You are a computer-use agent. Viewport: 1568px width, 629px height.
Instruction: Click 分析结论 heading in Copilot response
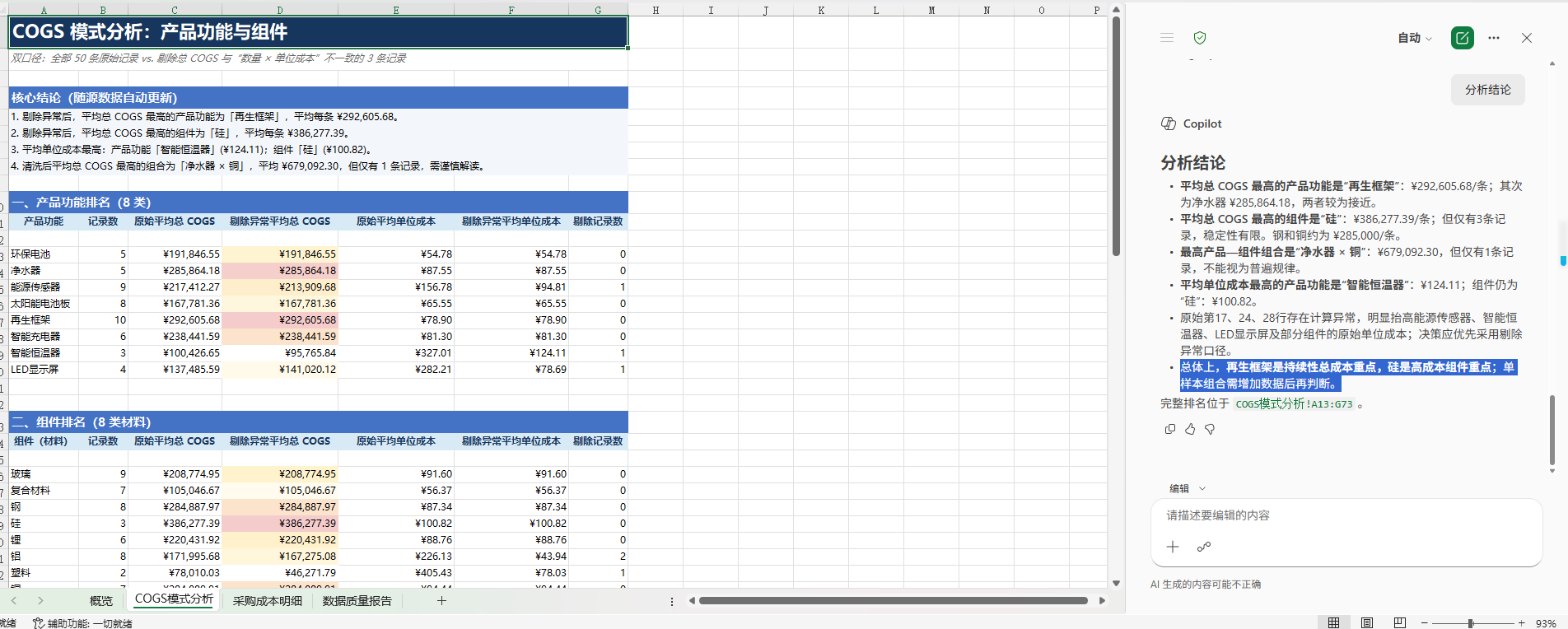tap(1193, 162)
